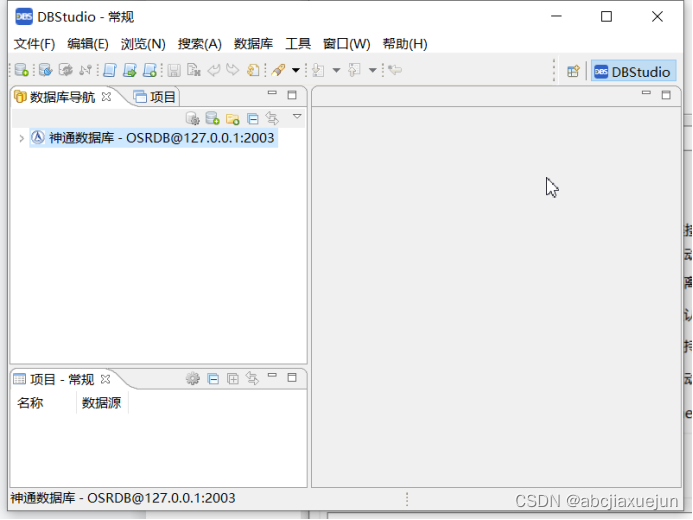
Task: Click the redo arrow toolbar icon
Action: click(232, 70)
